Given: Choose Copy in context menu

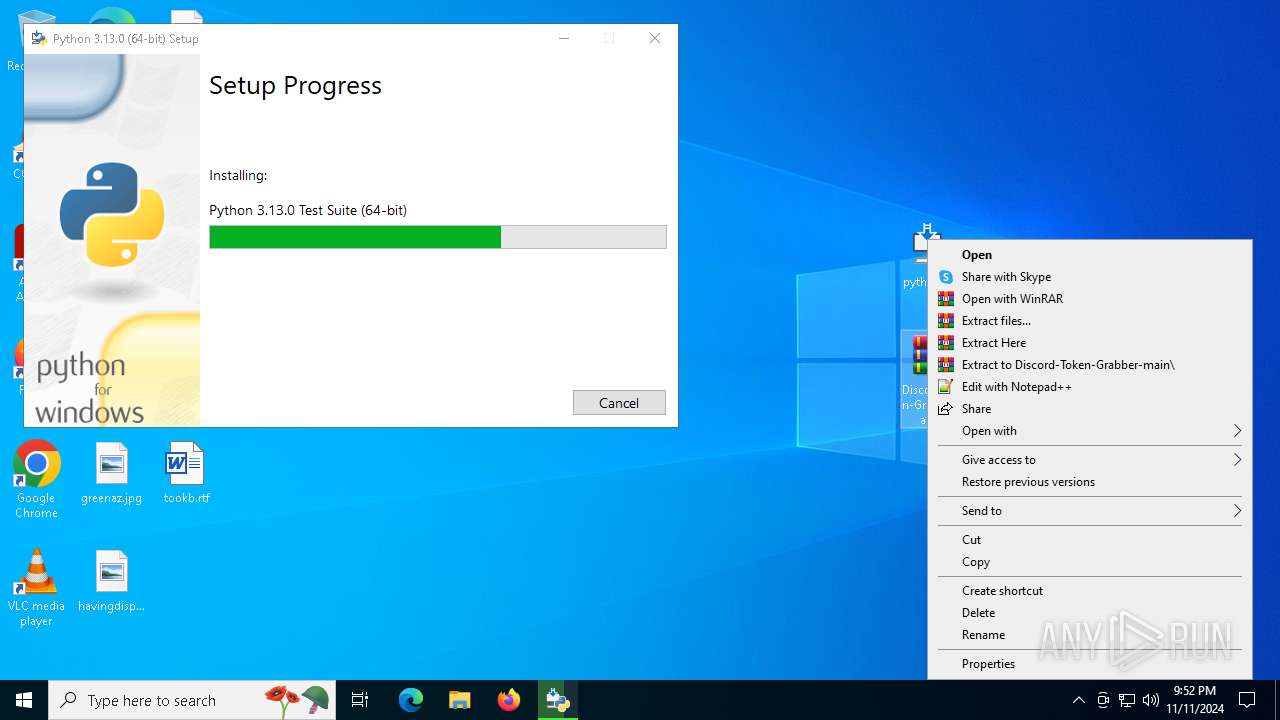Looking at the screenshot, I should point(1090,562).
